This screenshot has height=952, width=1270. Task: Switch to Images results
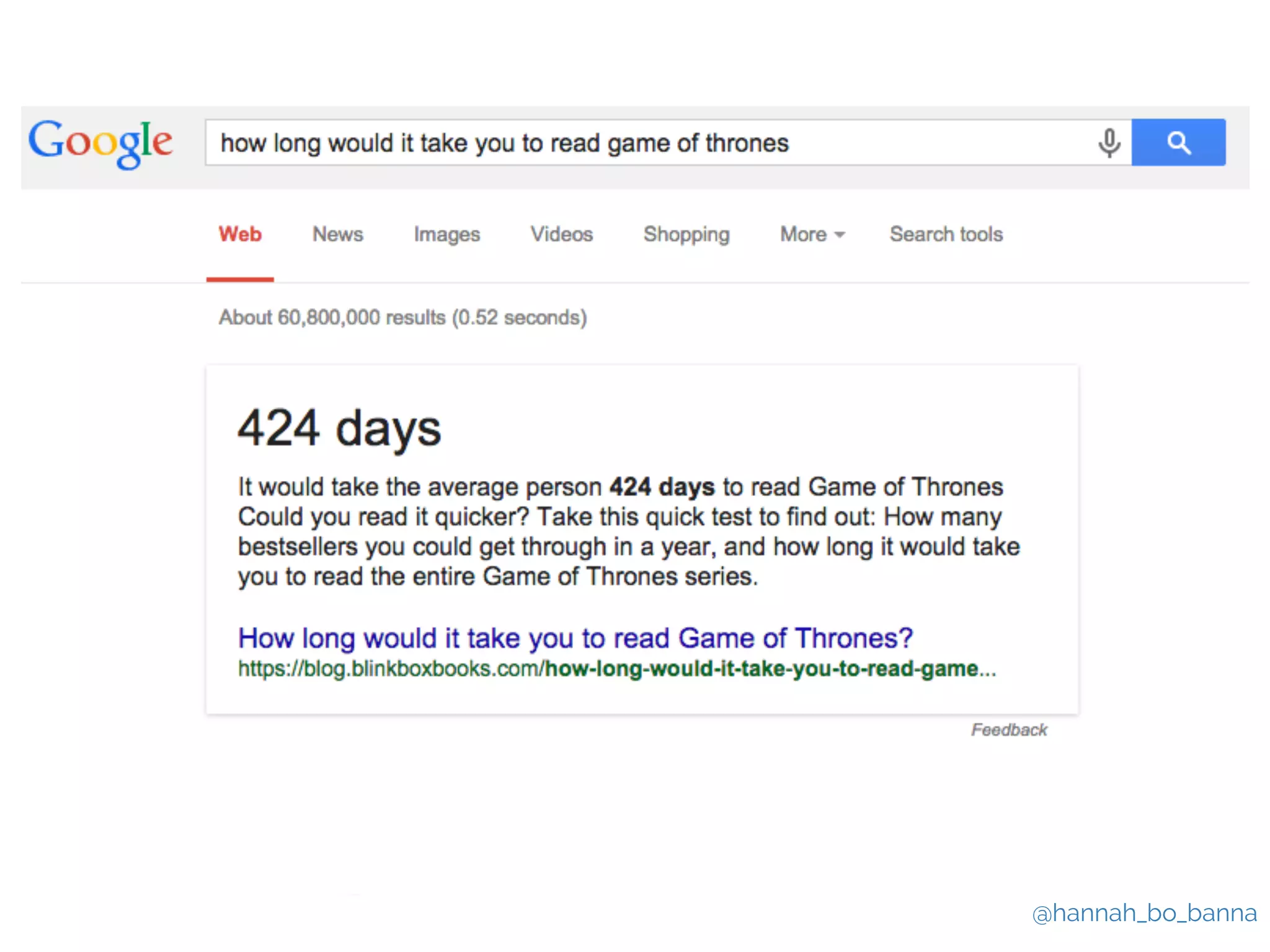pyautogui.click(x=446, y=234)
